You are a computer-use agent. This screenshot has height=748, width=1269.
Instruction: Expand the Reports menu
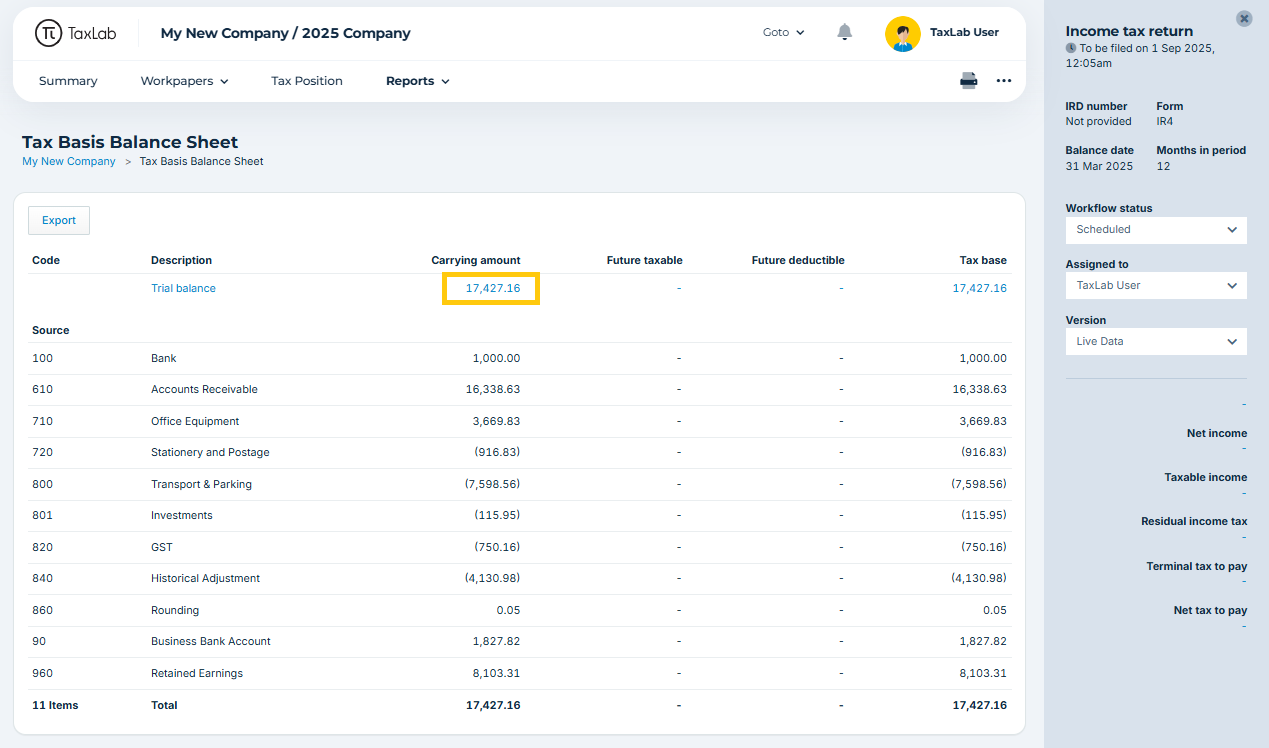tap(418, 81)
